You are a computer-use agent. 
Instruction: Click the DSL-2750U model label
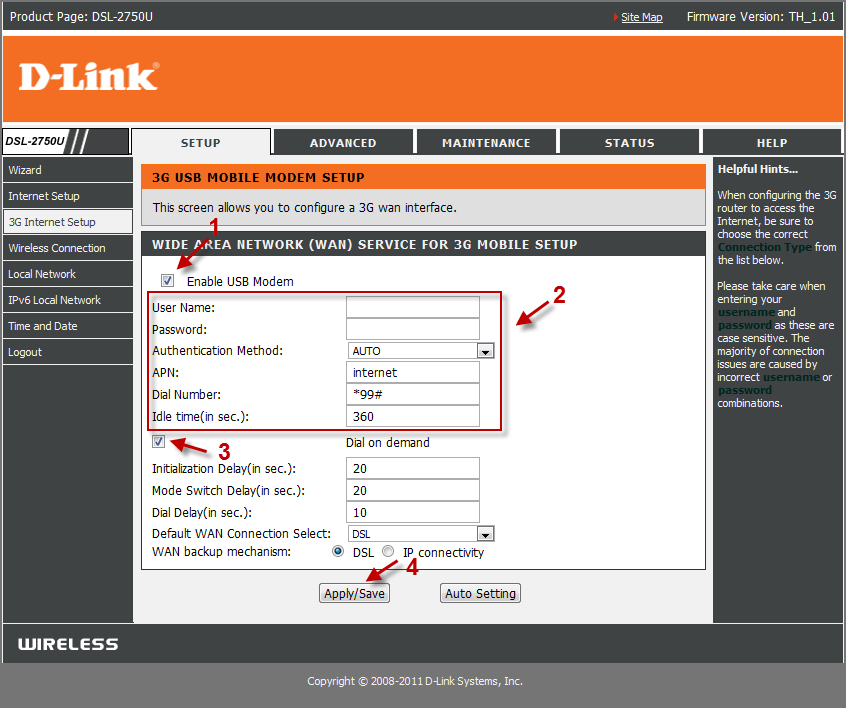point(35,141)
